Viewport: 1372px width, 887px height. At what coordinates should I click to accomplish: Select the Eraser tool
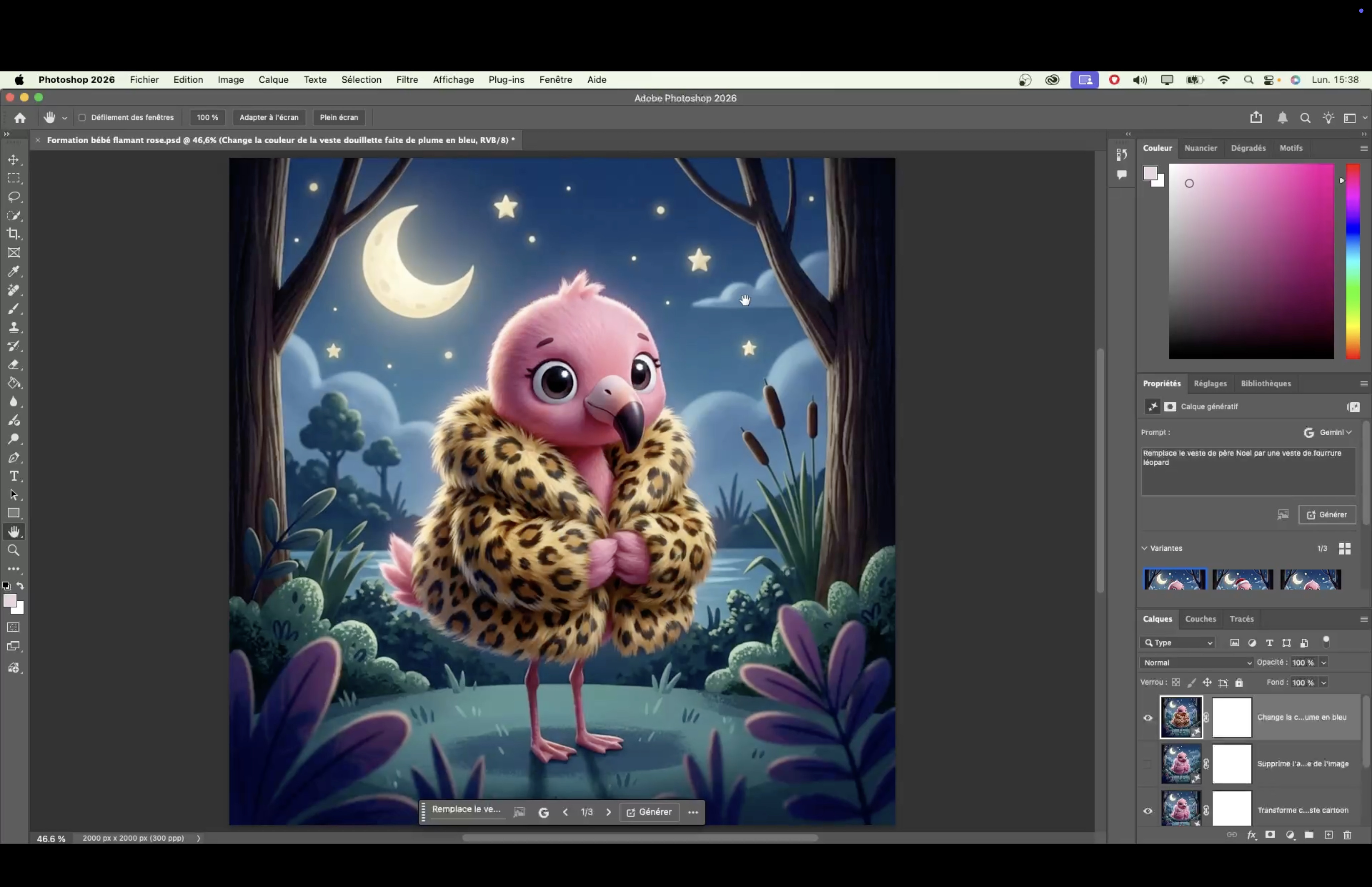(x=14, y=365)
